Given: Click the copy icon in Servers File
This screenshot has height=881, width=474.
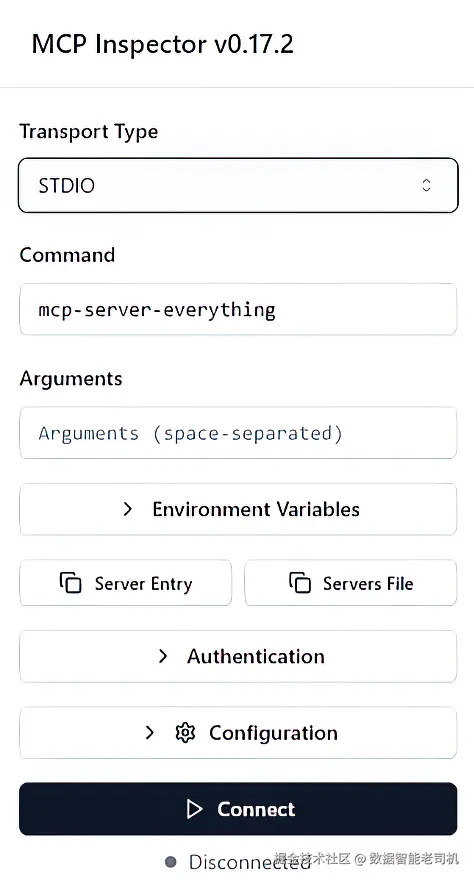Looking at the screenshot, I should click(x=300, y=583).
